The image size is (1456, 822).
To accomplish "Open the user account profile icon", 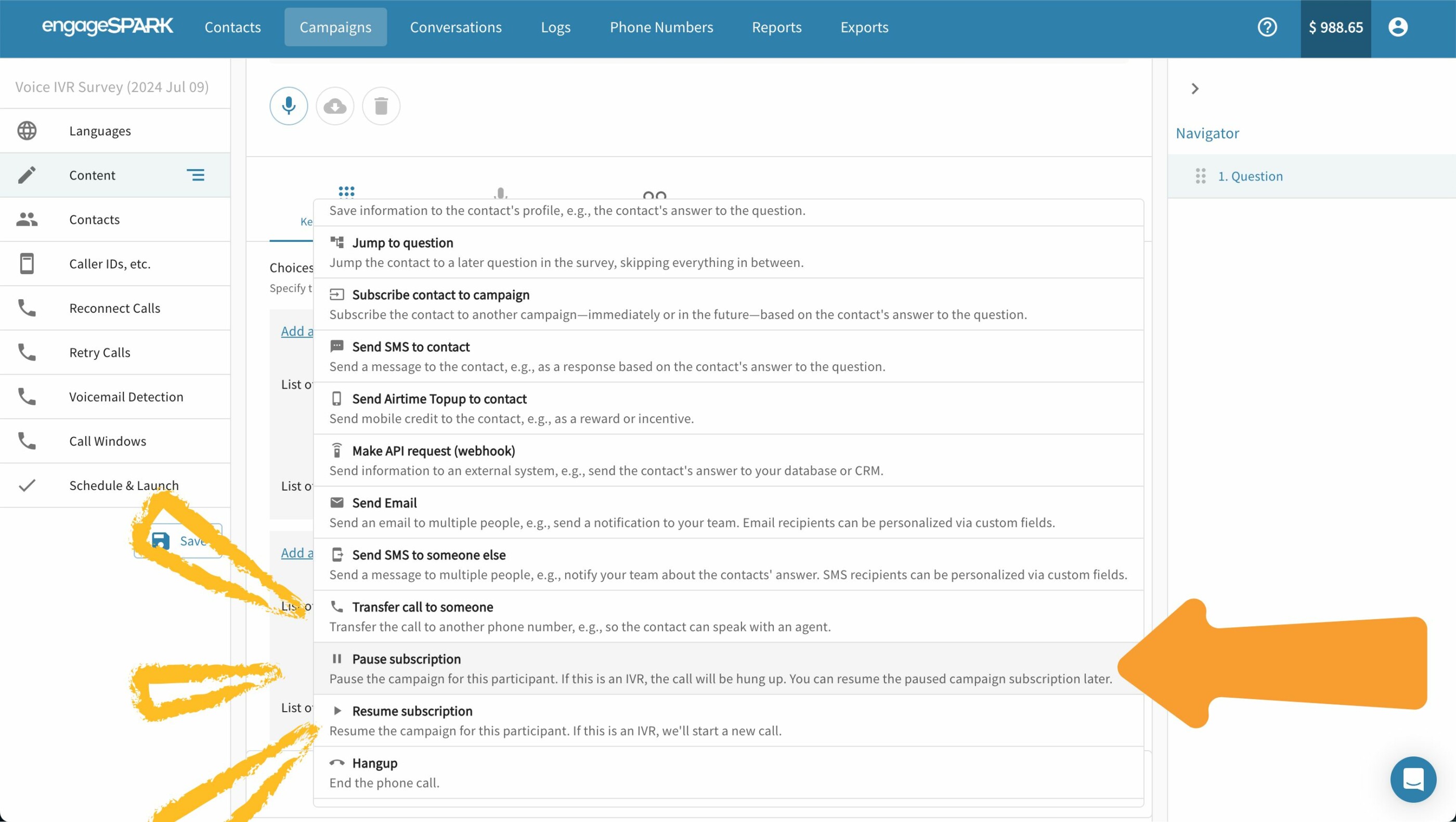I will click(x=1397, y=27).
